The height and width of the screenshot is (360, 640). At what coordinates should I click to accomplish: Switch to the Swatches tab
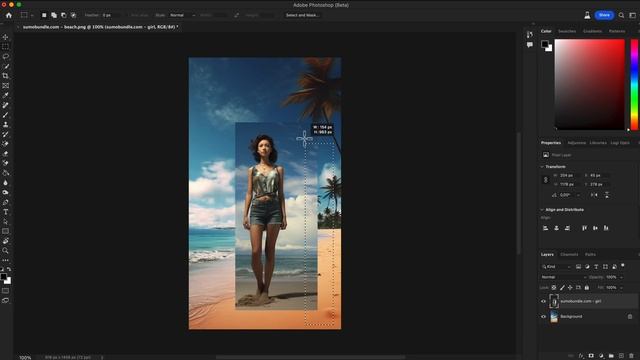[567, 31]
